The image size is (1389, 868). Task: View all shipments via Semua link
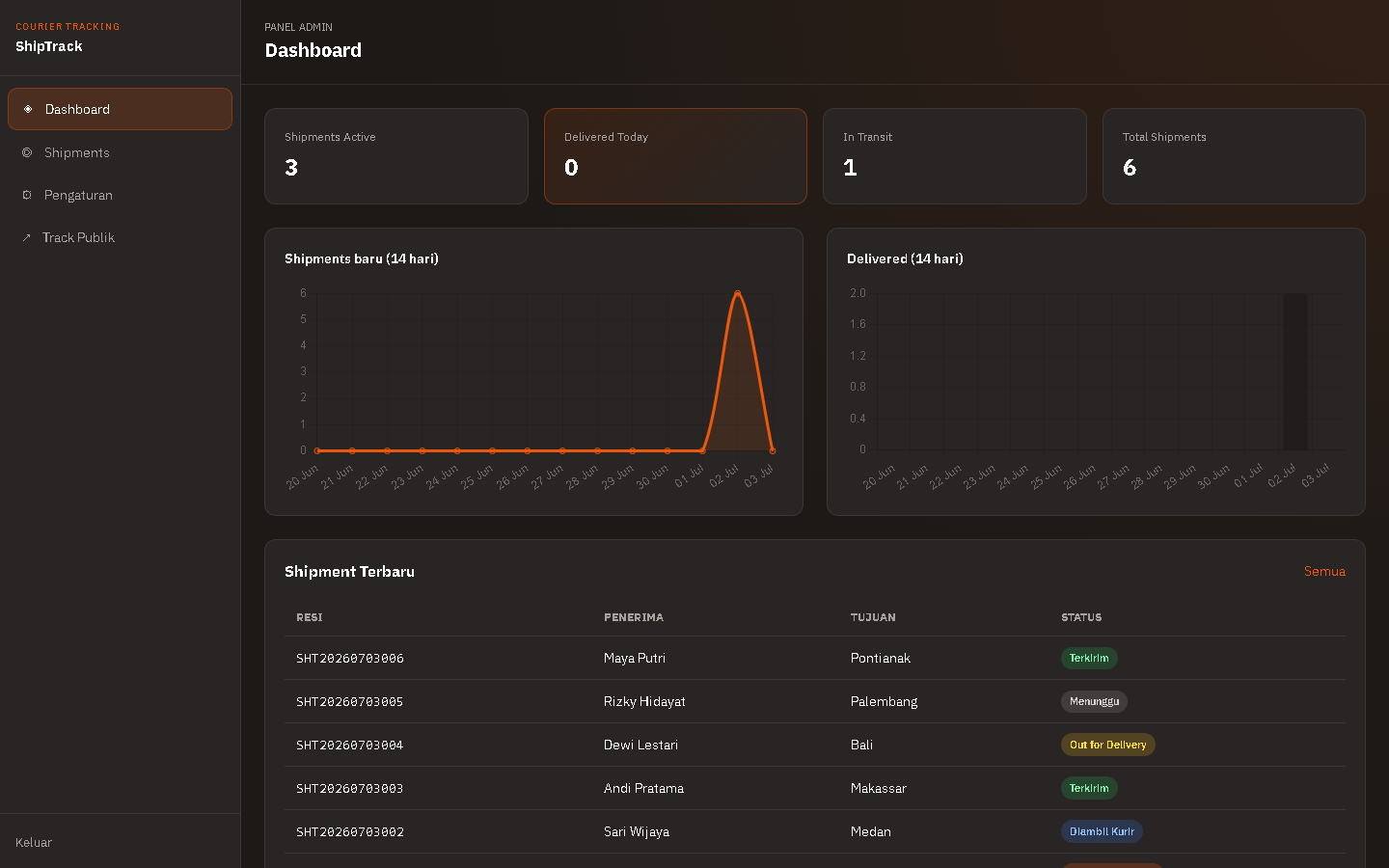tap(1324, 571)
